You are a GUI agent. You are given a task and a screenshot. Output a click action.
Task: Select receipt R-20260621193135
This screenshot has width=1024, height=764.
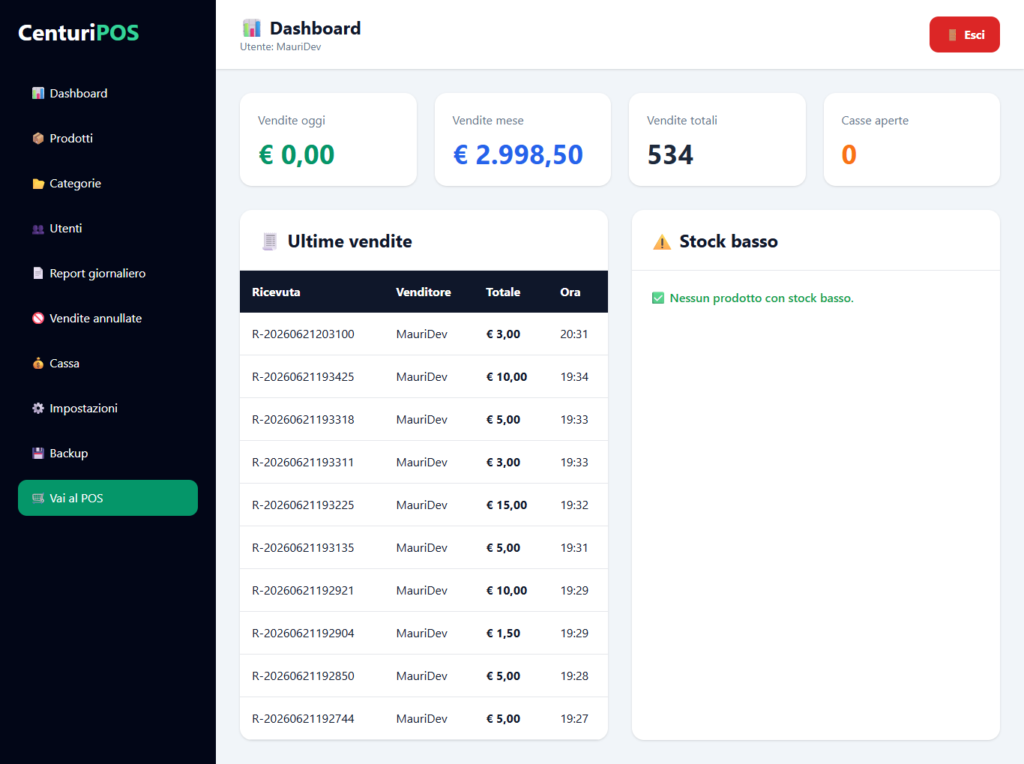coord(303,548)
